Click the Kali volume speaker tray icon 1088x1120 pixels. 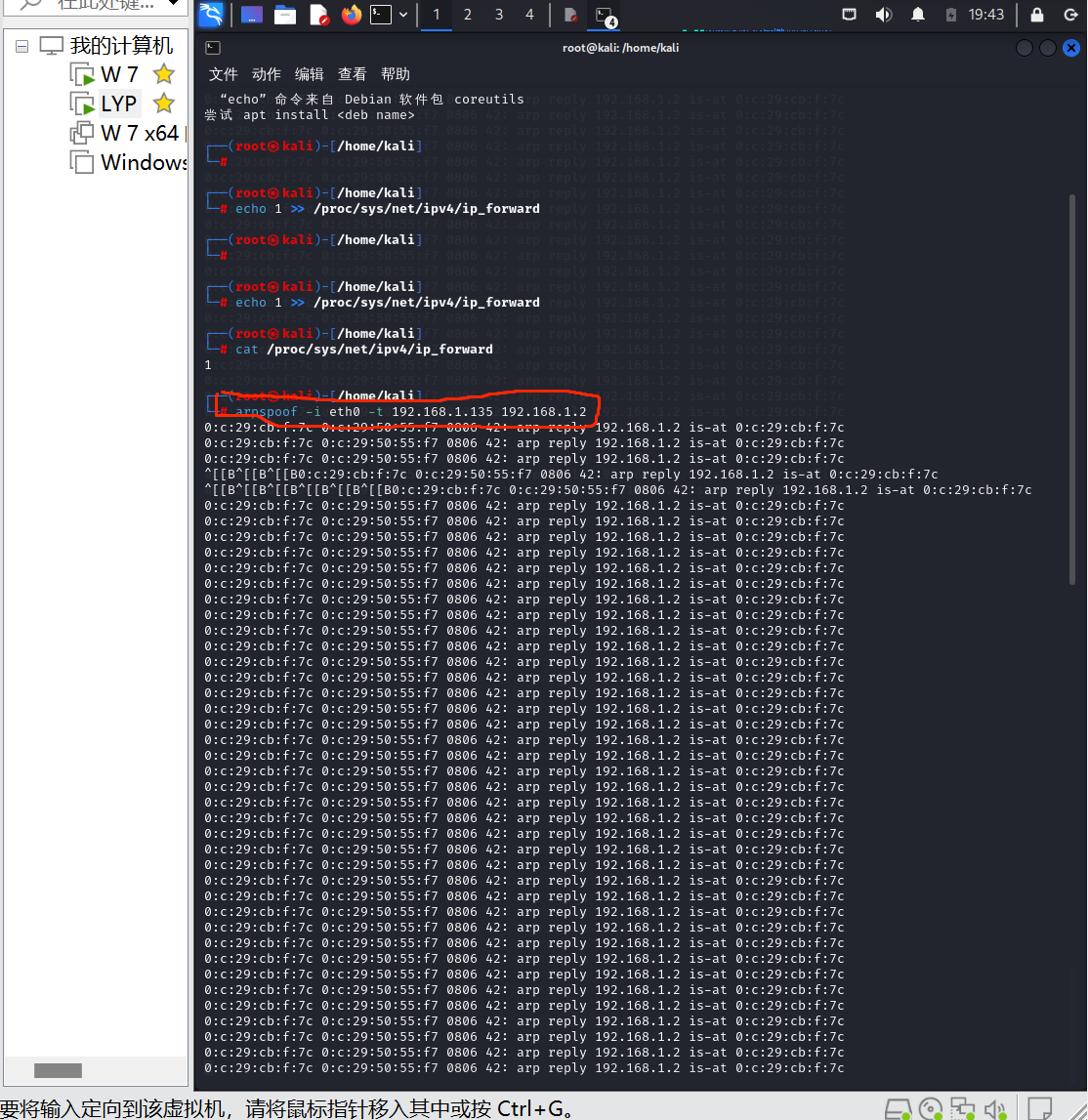pos(884,15)
